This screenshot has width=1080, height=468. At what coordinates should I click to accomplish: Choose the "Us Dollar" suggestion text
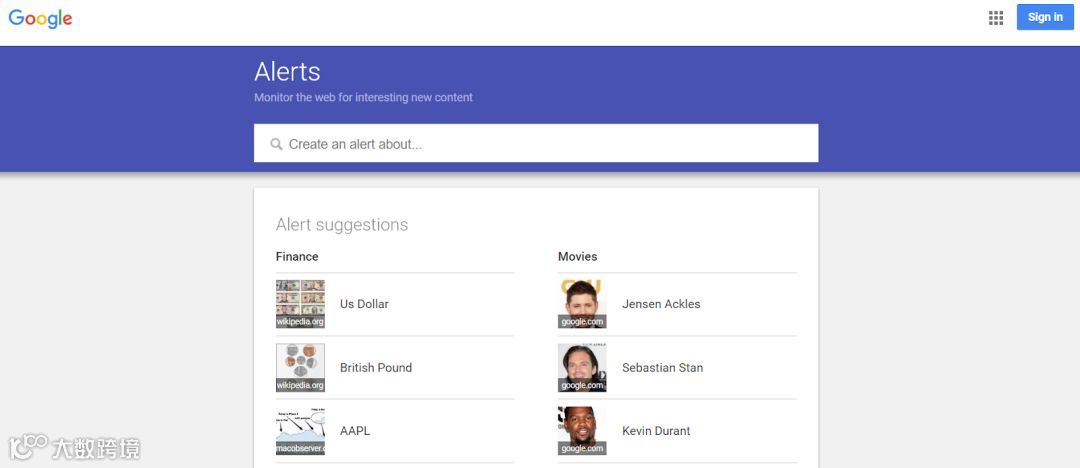[x=364, y=304]
